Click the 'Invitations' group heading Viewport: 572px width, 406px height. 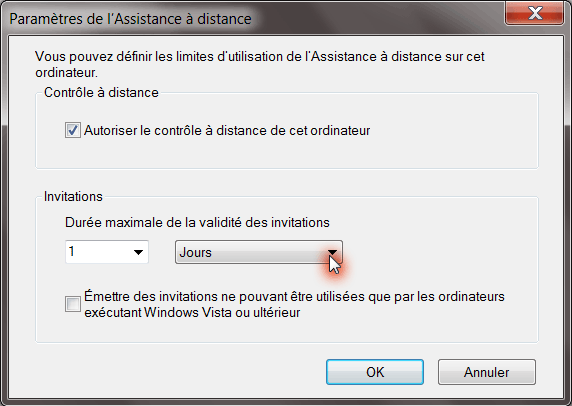[73, 197]
